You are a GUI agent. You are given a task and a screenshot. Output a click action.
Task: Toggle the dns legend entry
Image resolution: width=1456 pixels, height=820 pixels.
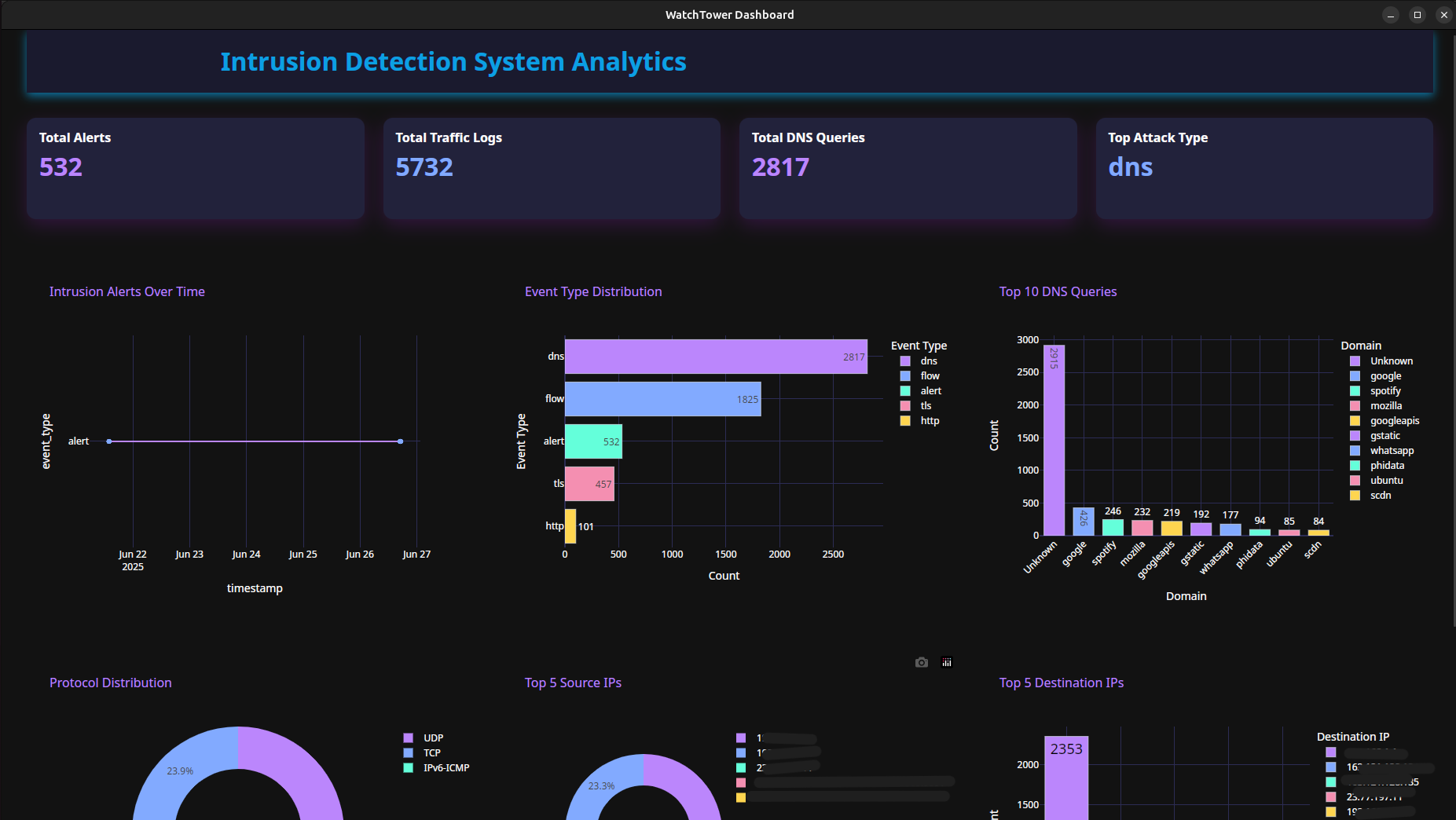tap(919, 361)
